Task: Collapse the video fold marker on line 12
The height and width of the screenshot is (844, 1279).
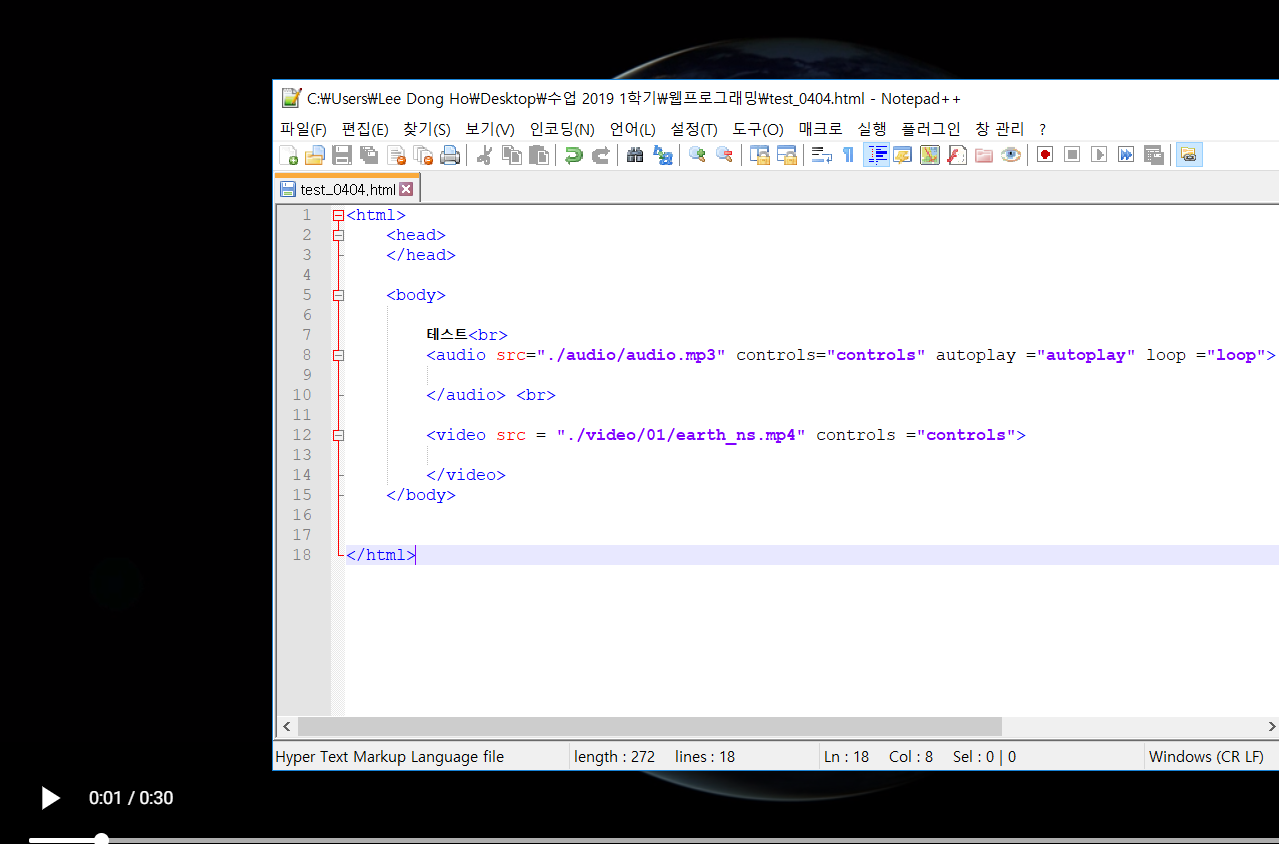Action: click(338, 435)
